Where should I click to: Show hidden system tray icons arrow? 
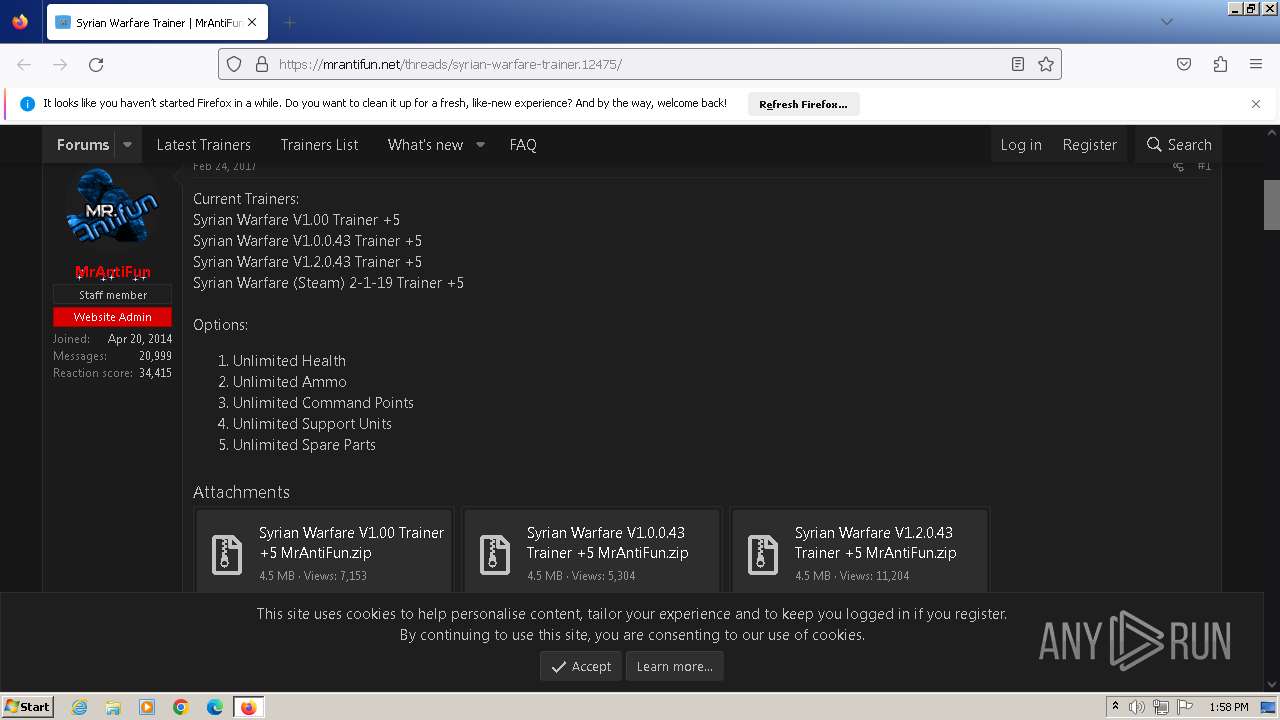point(1115,707)
